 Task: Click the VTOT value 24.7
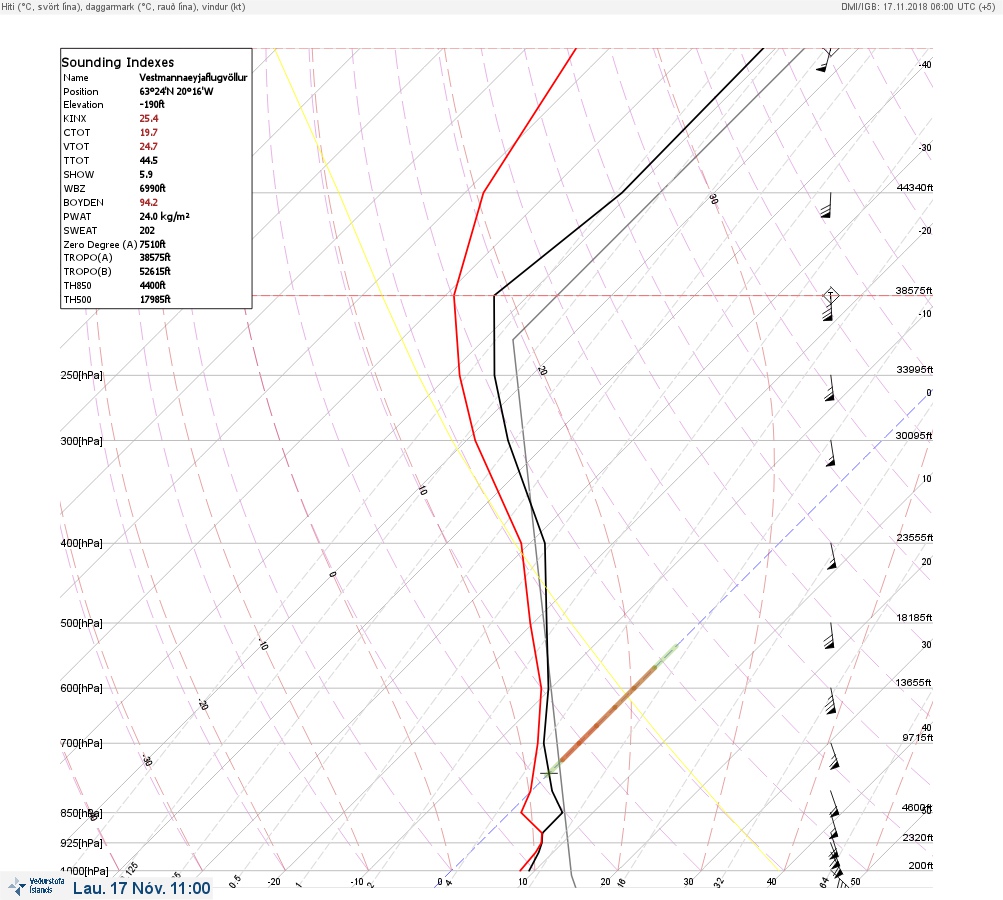click(148, 146)
